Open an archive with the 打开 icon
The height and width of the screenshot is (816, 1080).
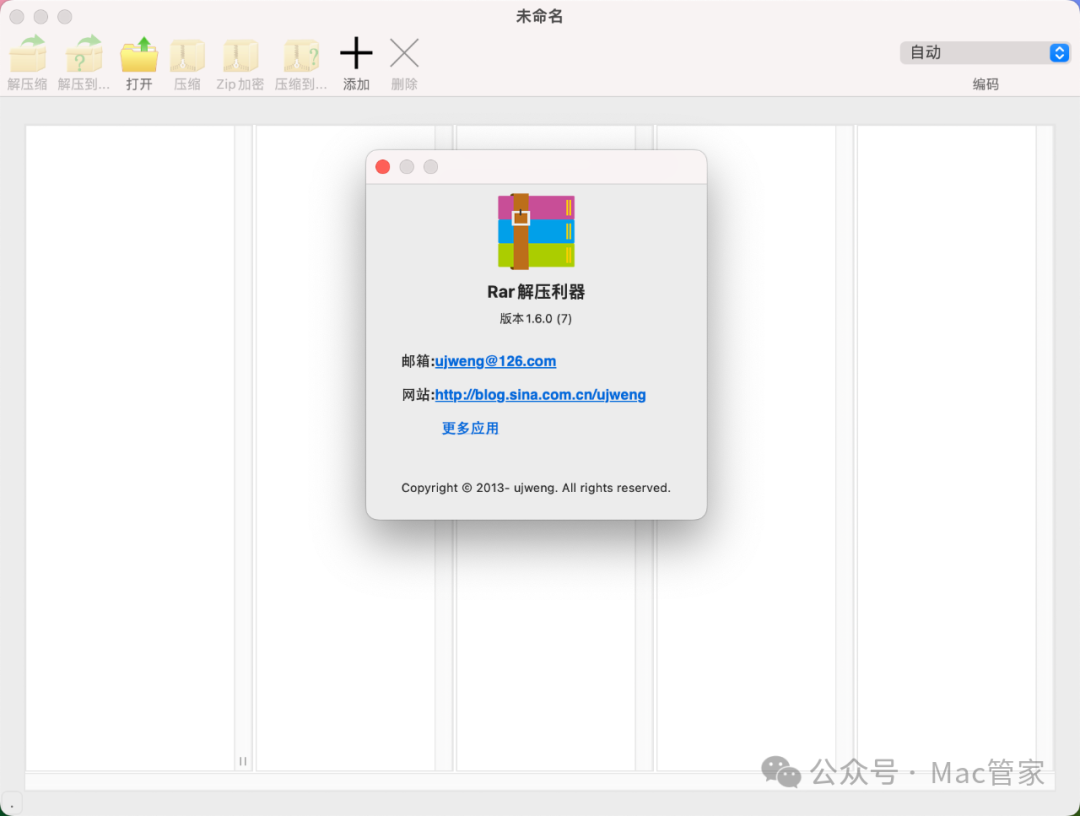139,54
